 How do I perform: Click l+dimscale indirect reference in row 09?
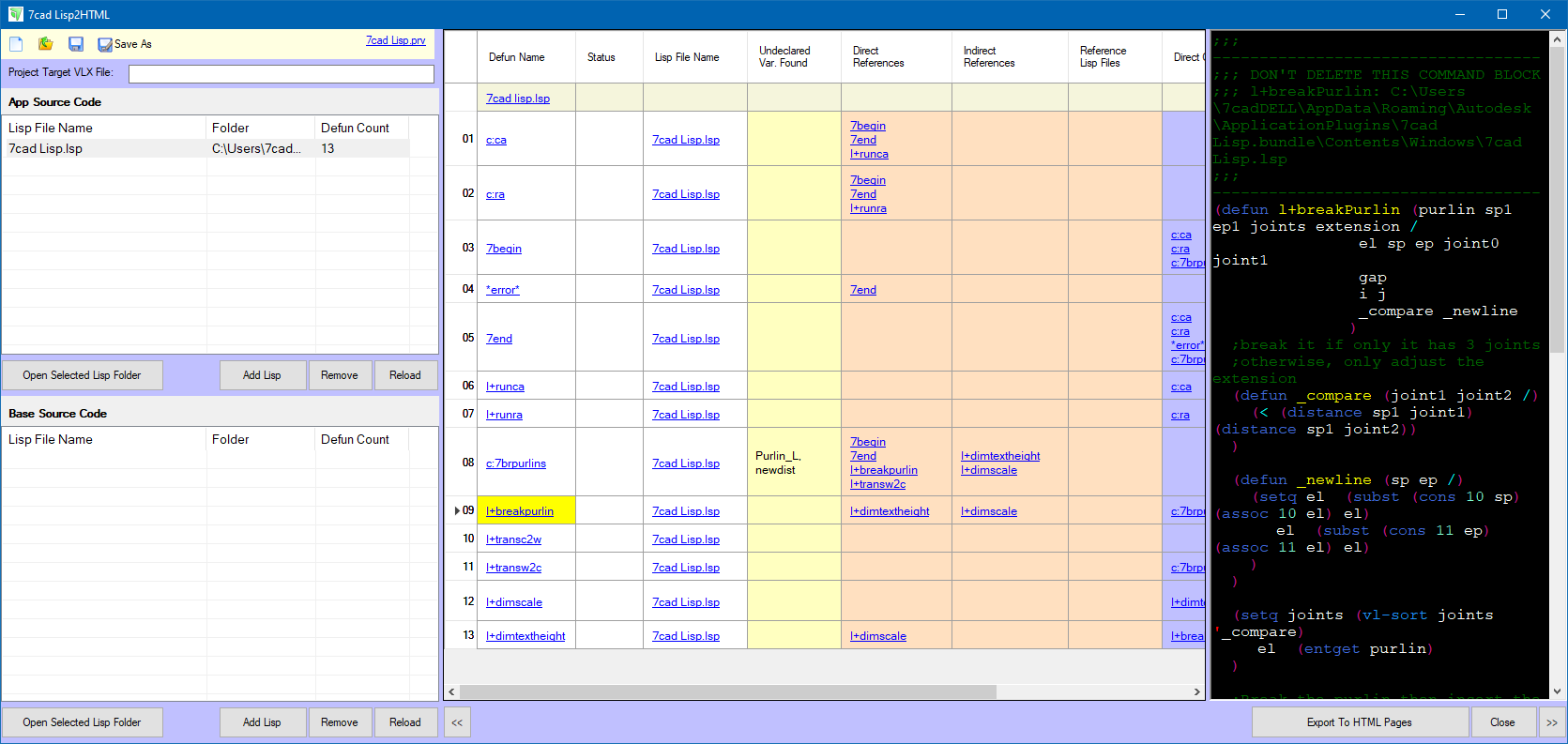point(989,511)
